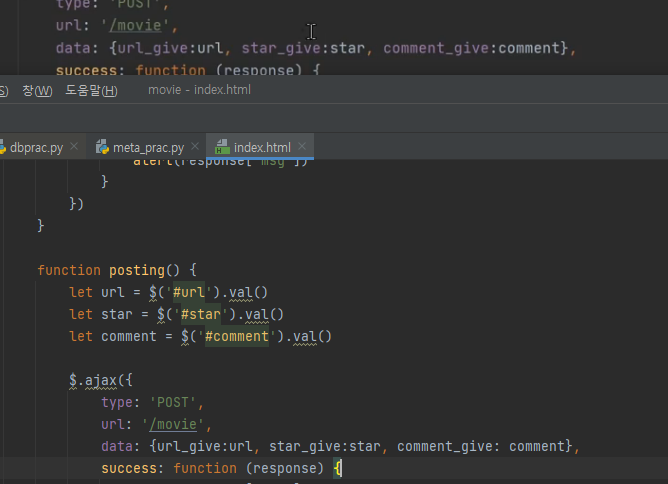Select the index.html editor tab
The image size is (668, 484).
point(262,147)
